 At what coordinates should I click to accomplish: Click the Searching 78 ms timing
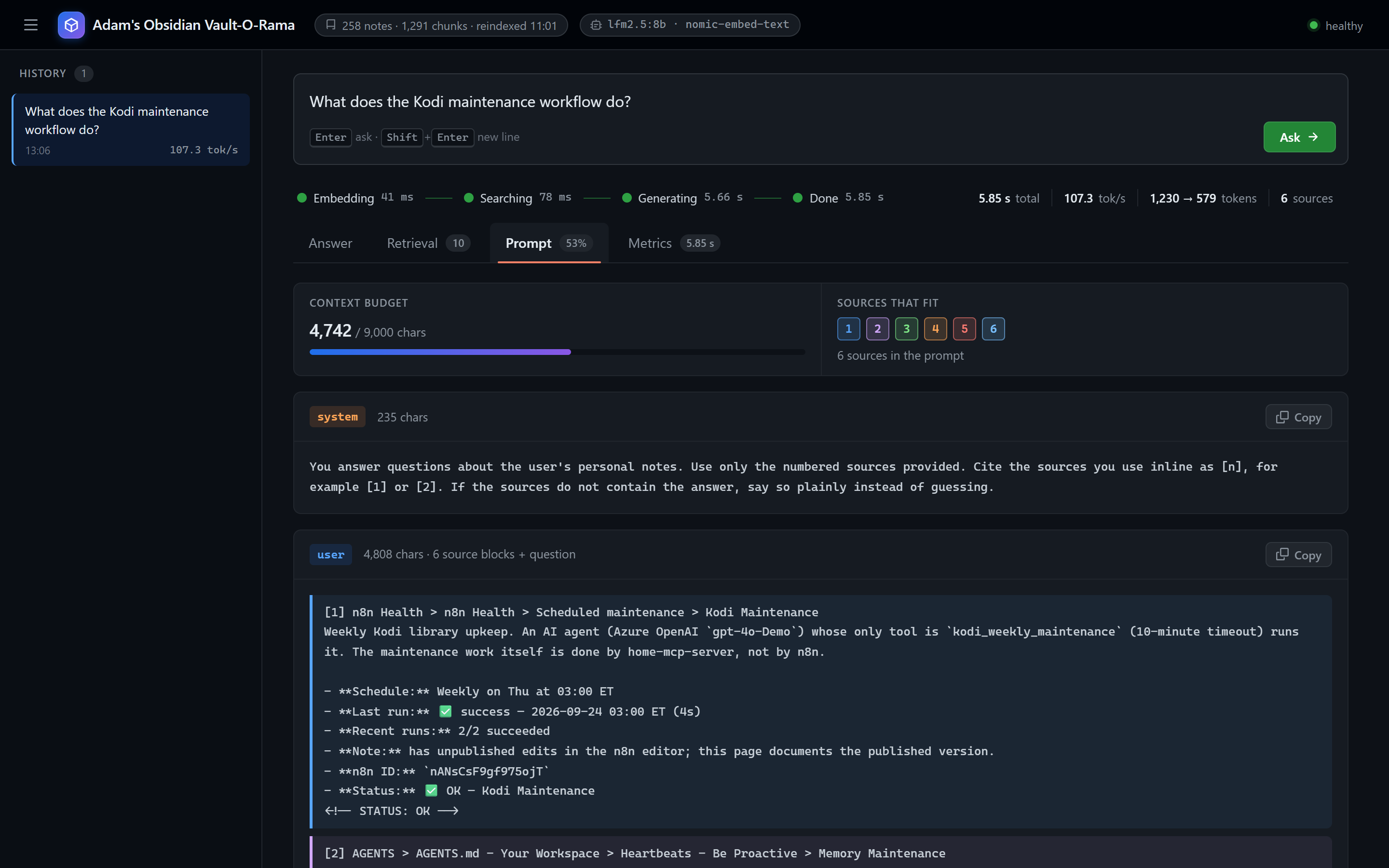pos(555,198)
